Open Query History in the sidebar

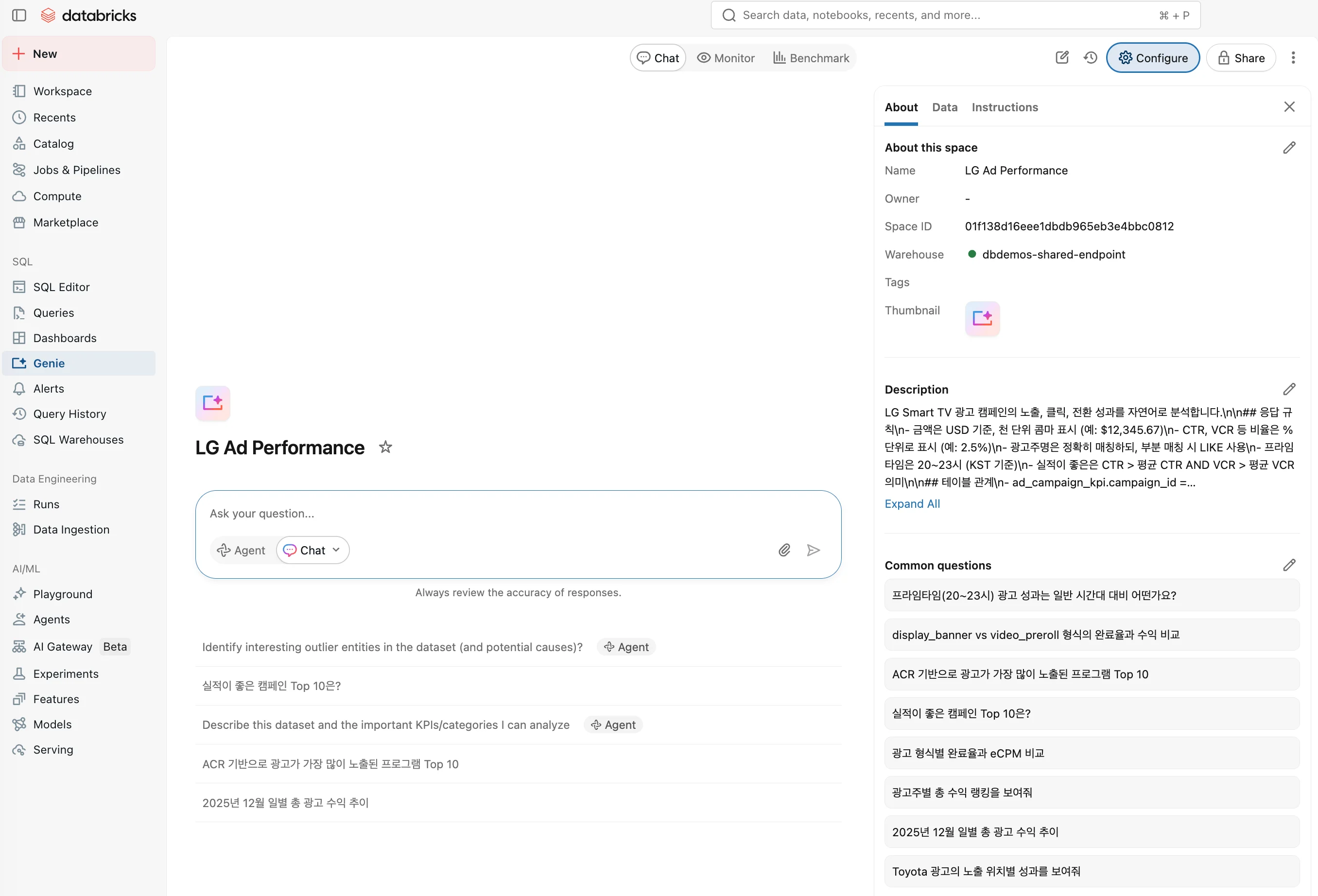point(79,414)
